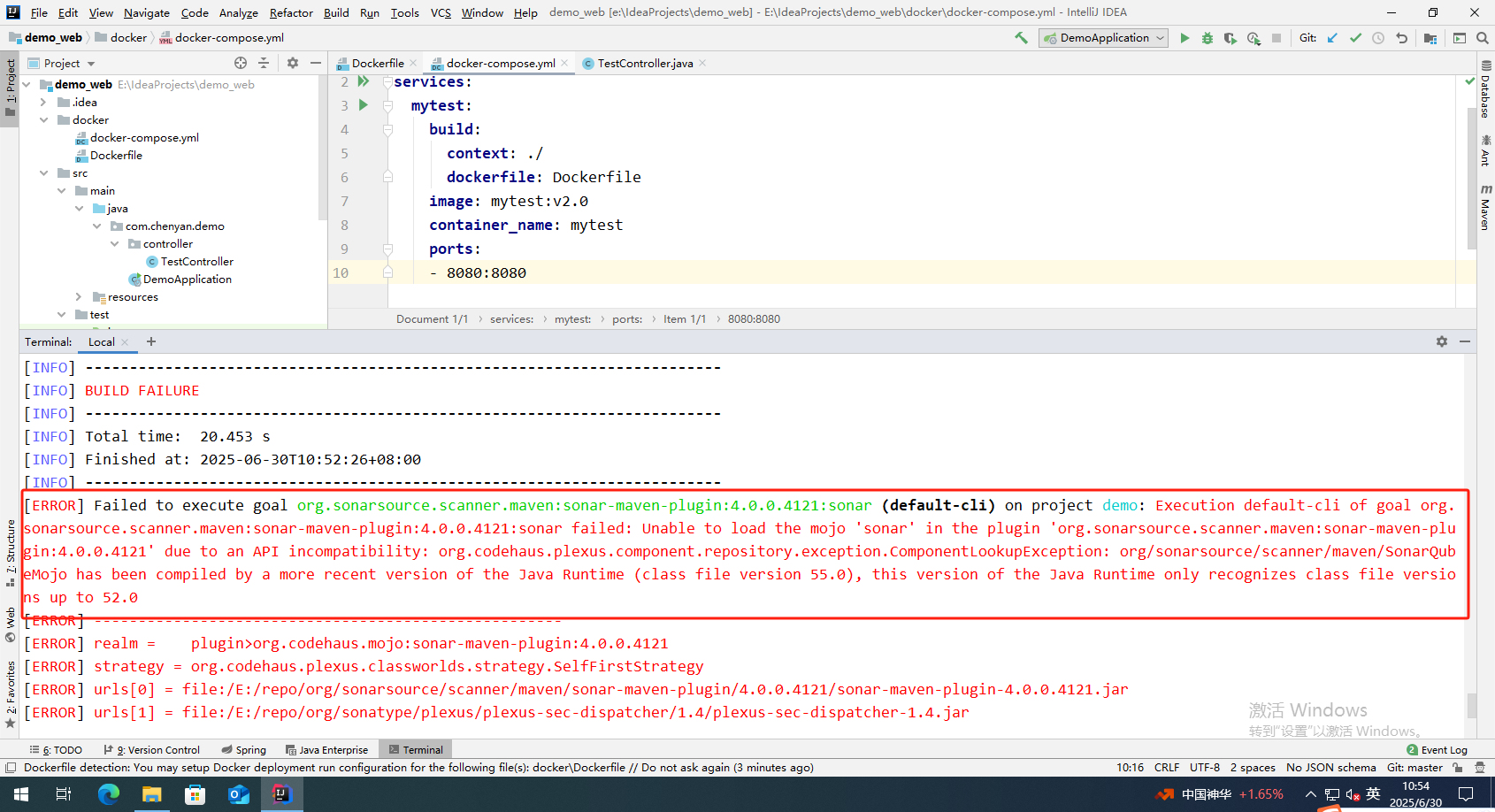
Task: Click the Run Anything icon in toolbar
Action: [x=1460, y=38]
